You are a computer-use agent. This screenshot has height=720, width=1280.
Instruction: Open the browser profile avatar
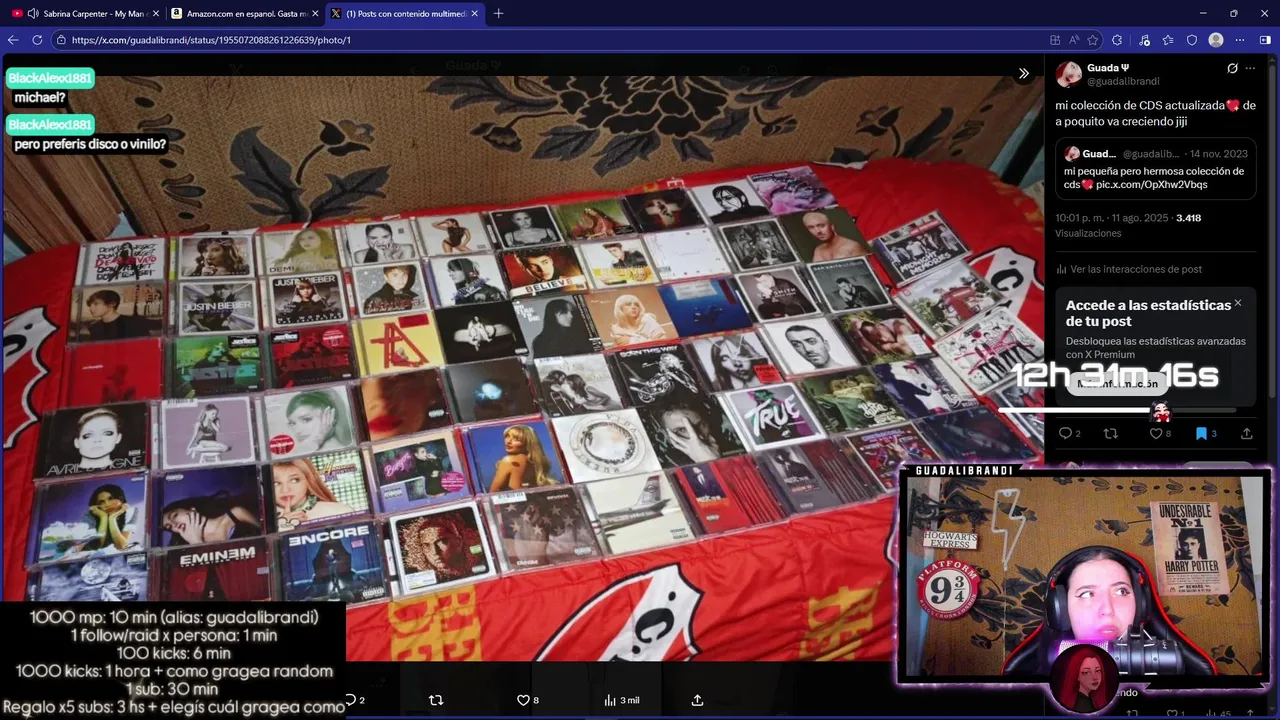click(1216, 40)
